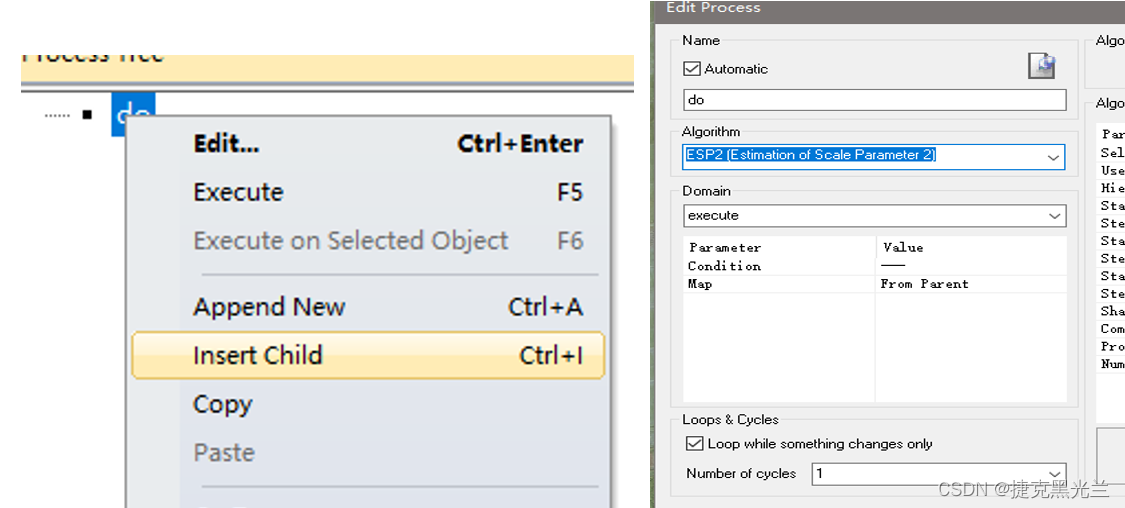Open the Number of cycles dropdown
The image size is (1125, 508).
click(939, 474)
